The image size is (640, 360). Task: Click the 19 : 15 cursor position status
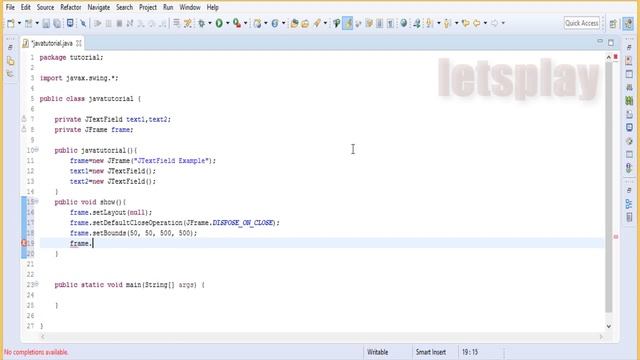(x=470, y=352)
